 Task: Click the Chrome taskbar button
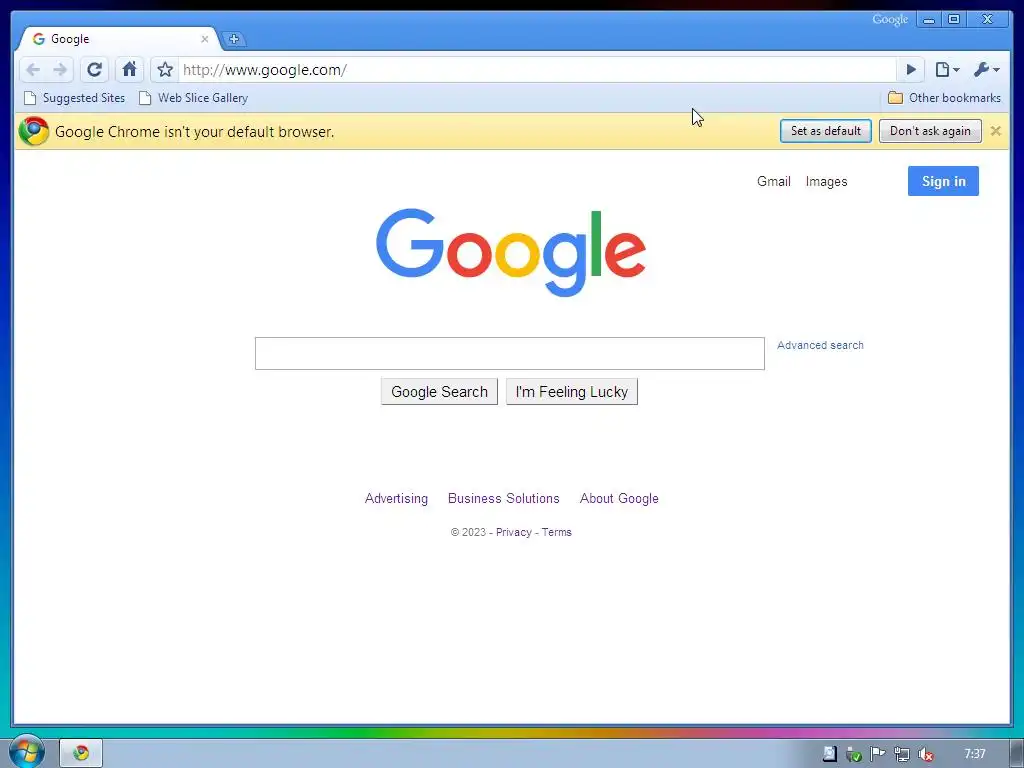pyautogui.click(x=81, y=754)
